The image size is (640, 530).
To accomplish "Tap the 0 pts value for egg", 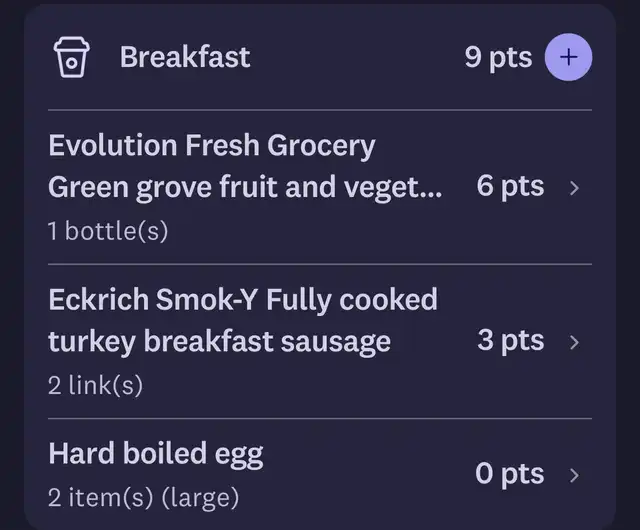I will (510, 474).
